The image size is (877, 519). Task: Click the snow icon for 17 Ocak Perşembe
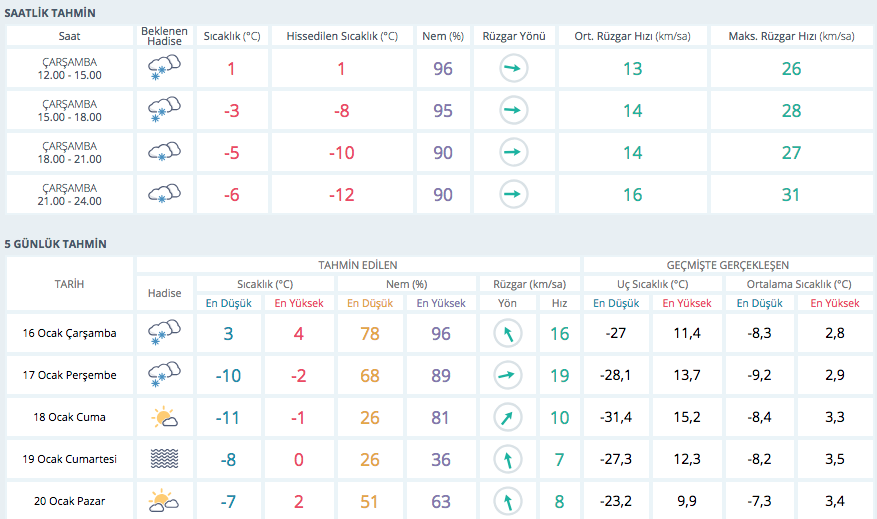pos(164,375)
